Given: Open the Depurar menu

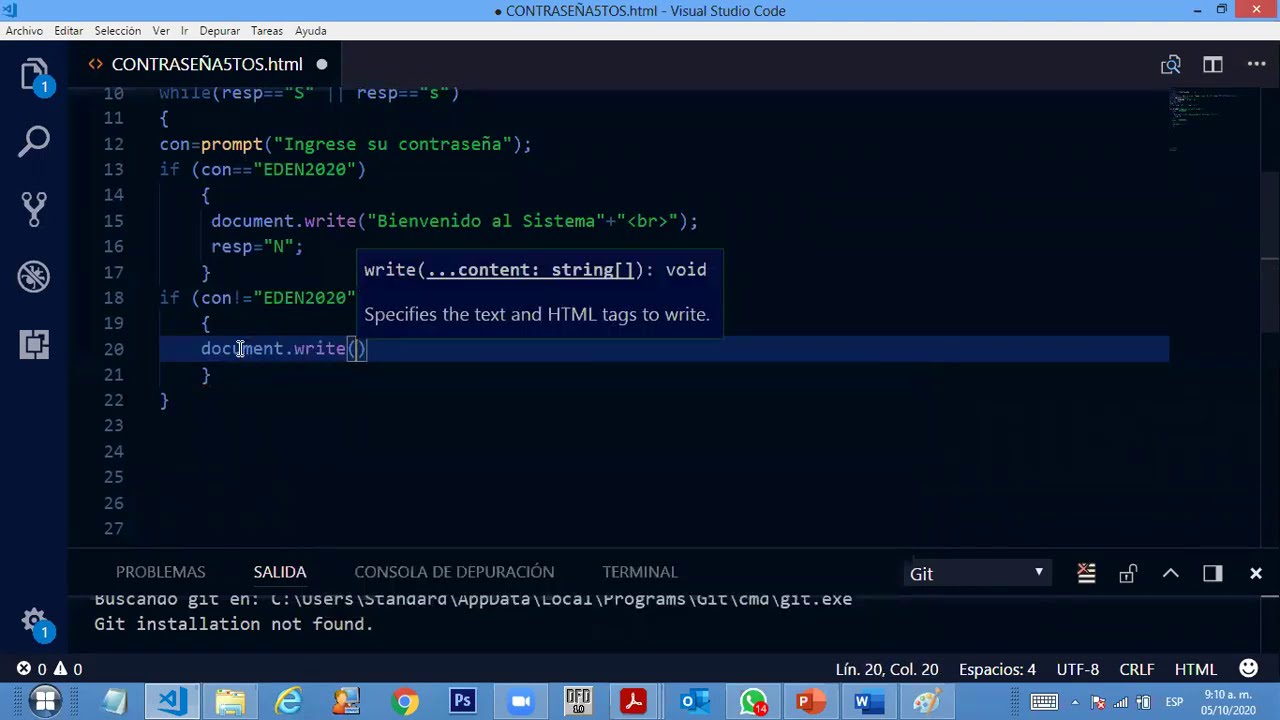Looking at the screenshot, I should click(219, 31).
